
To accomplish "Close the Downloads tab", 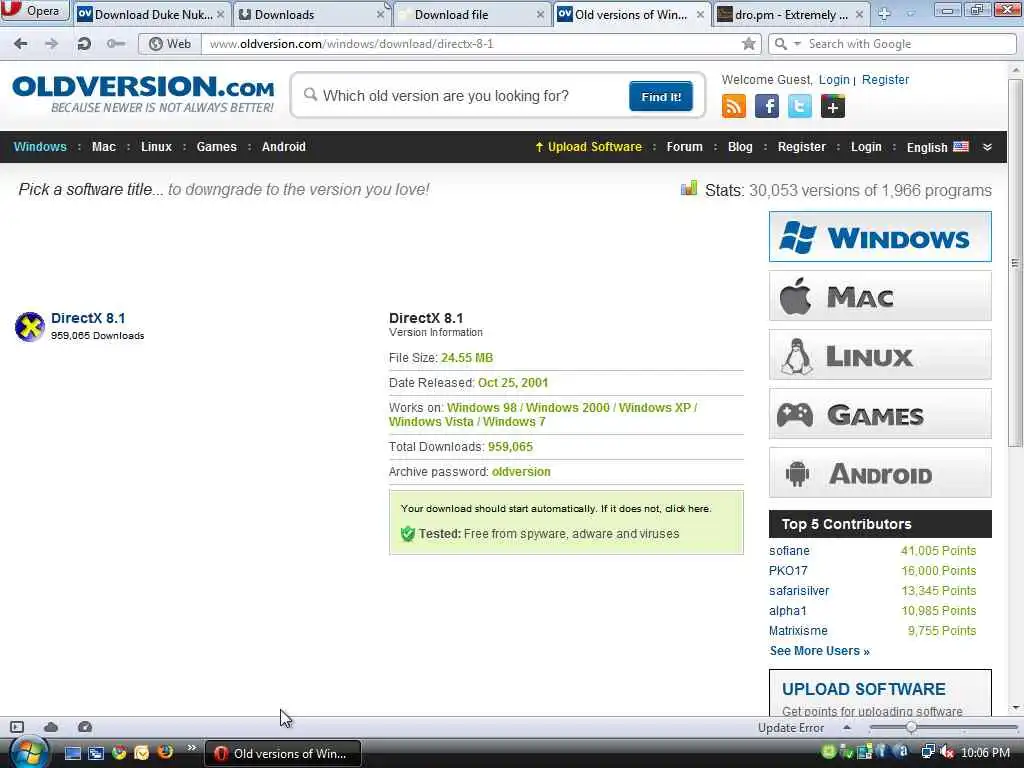I will [x=380, y=14].
